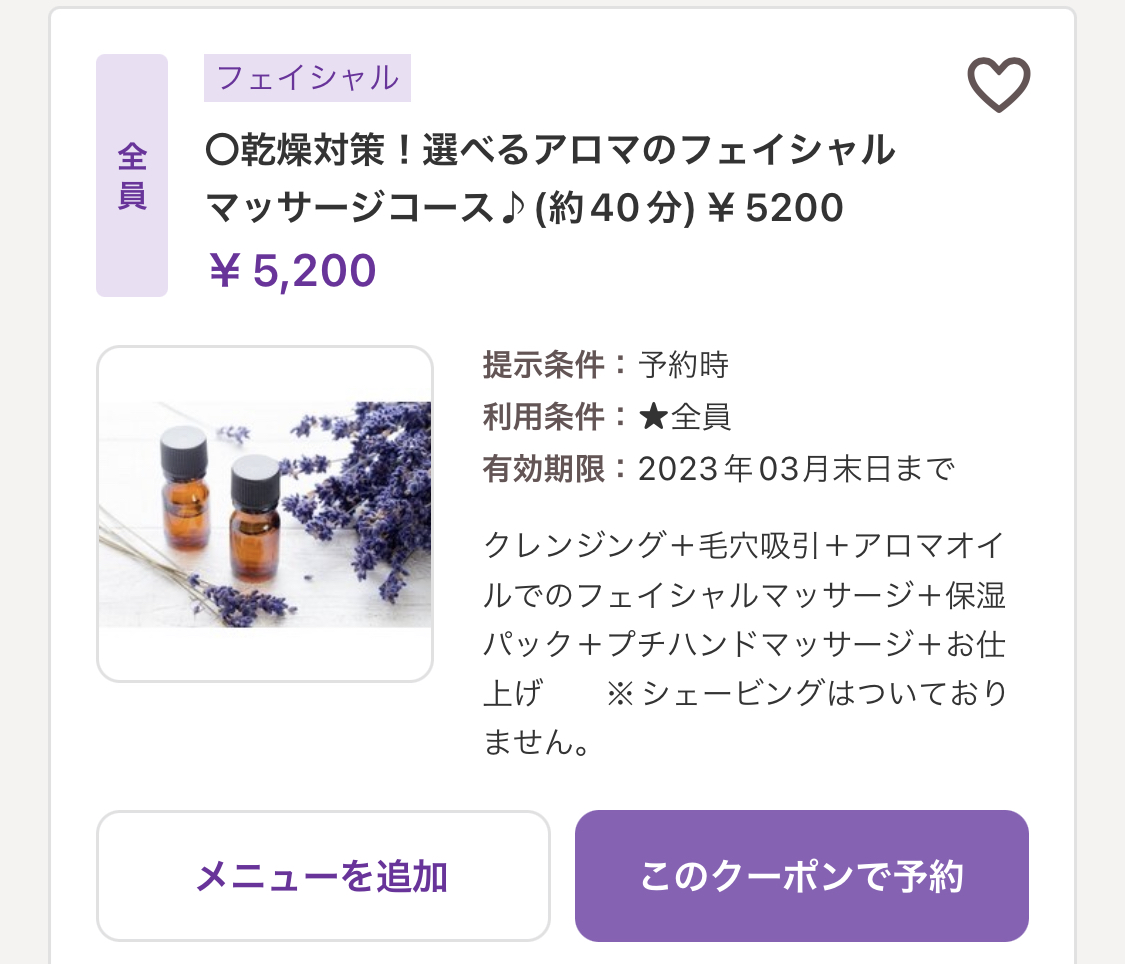This screenshot has width=1125, height=964.
Task: Select the 2023年03月末日まで expiry date
Action: (x=796, y=469)
